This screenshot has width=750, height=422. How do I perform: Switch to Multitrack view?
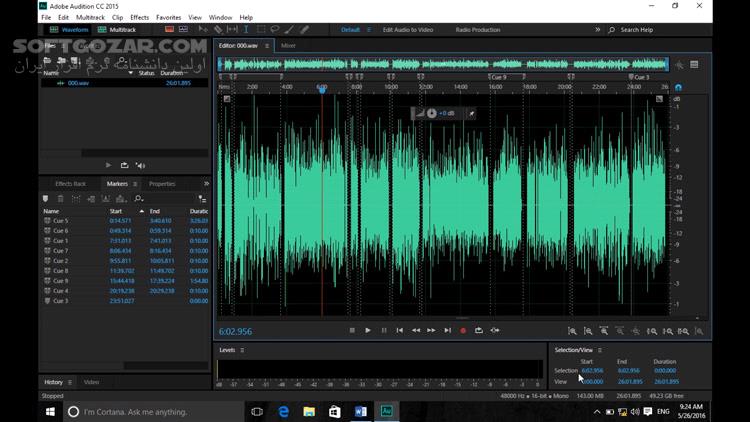pyautogui.click(x=117, y=30)
